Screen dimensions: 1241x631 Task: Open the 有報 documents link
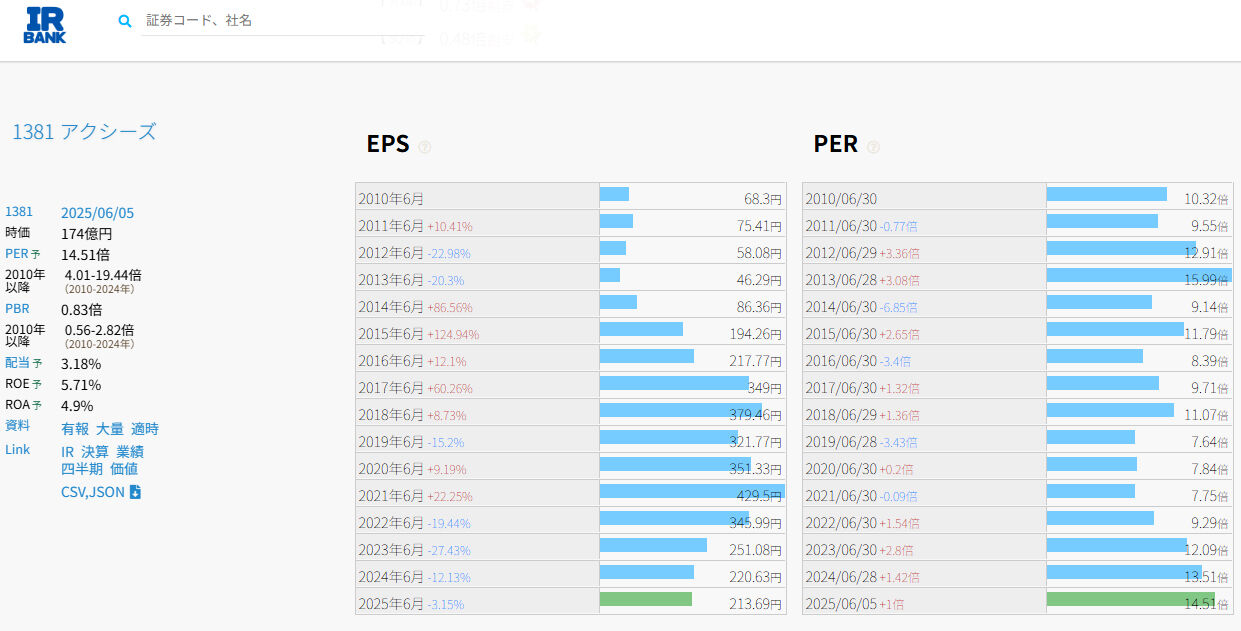pos(75,429)
